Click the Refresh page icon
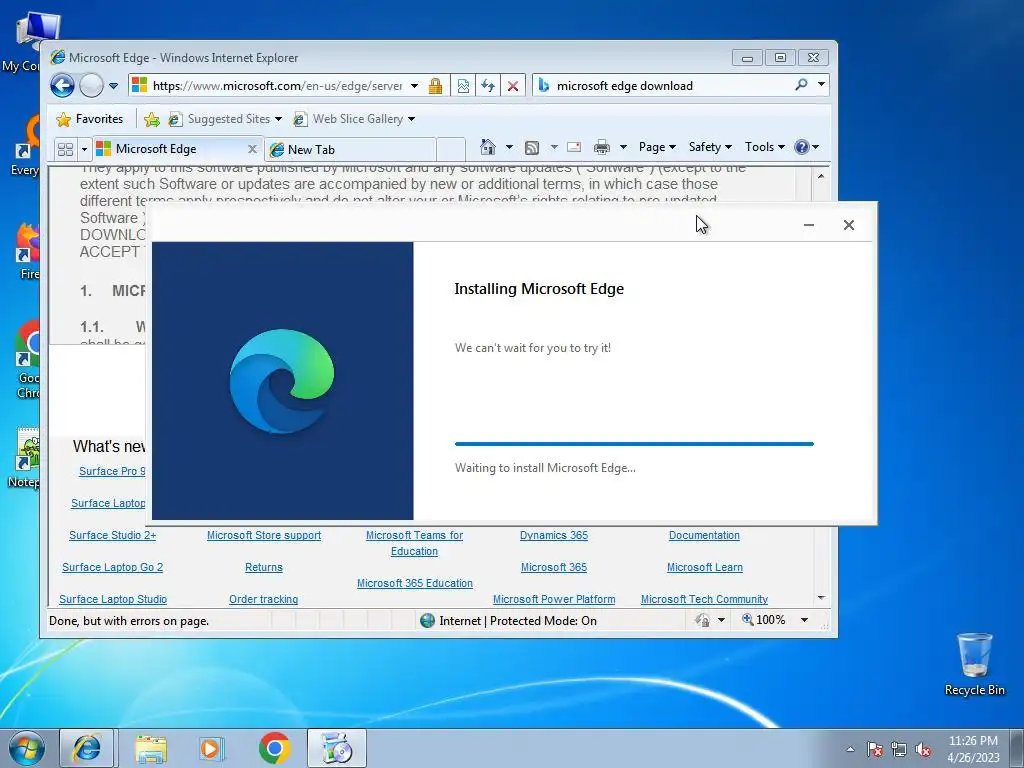 click(488, 86)
